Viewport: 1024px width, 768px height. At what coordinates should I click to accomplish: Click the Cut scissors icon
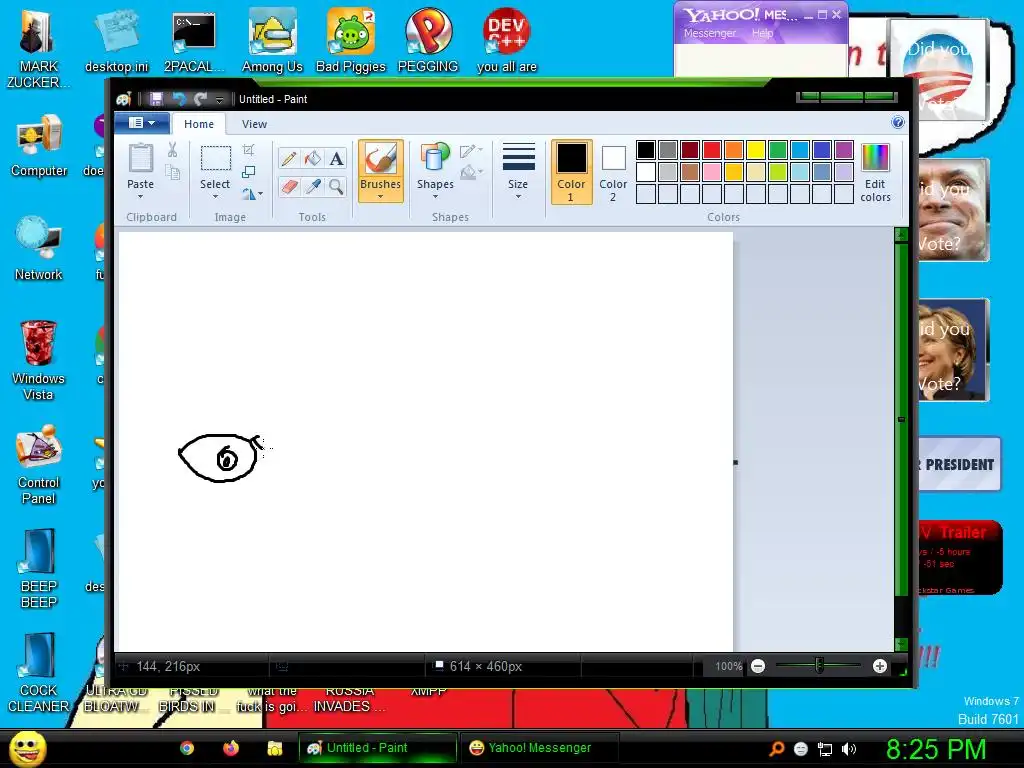pos(172,150)
